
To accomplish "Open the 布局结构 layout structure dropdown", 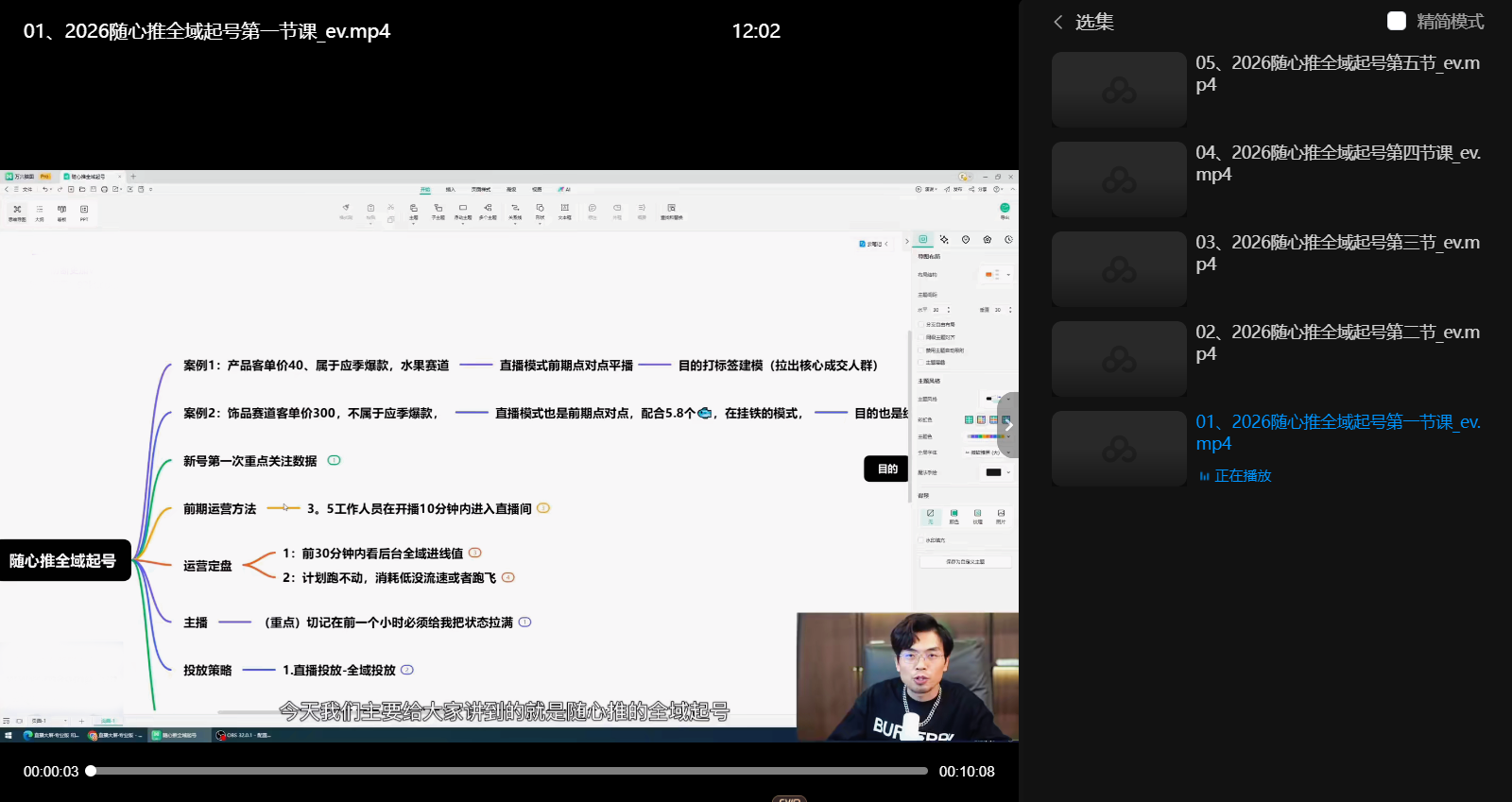I will coord(996,275).
